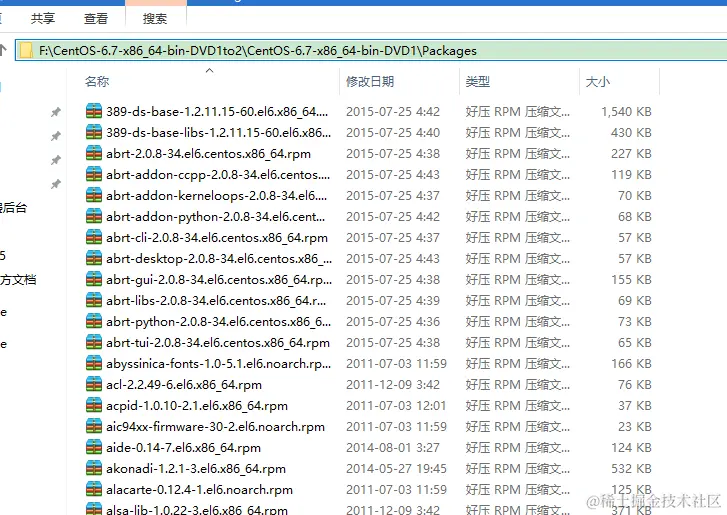Screen dimensions: 727x515
Task: Select filename alacarte-0.12.4-1.el6.noarch.rpm
Action: [199, 490]
